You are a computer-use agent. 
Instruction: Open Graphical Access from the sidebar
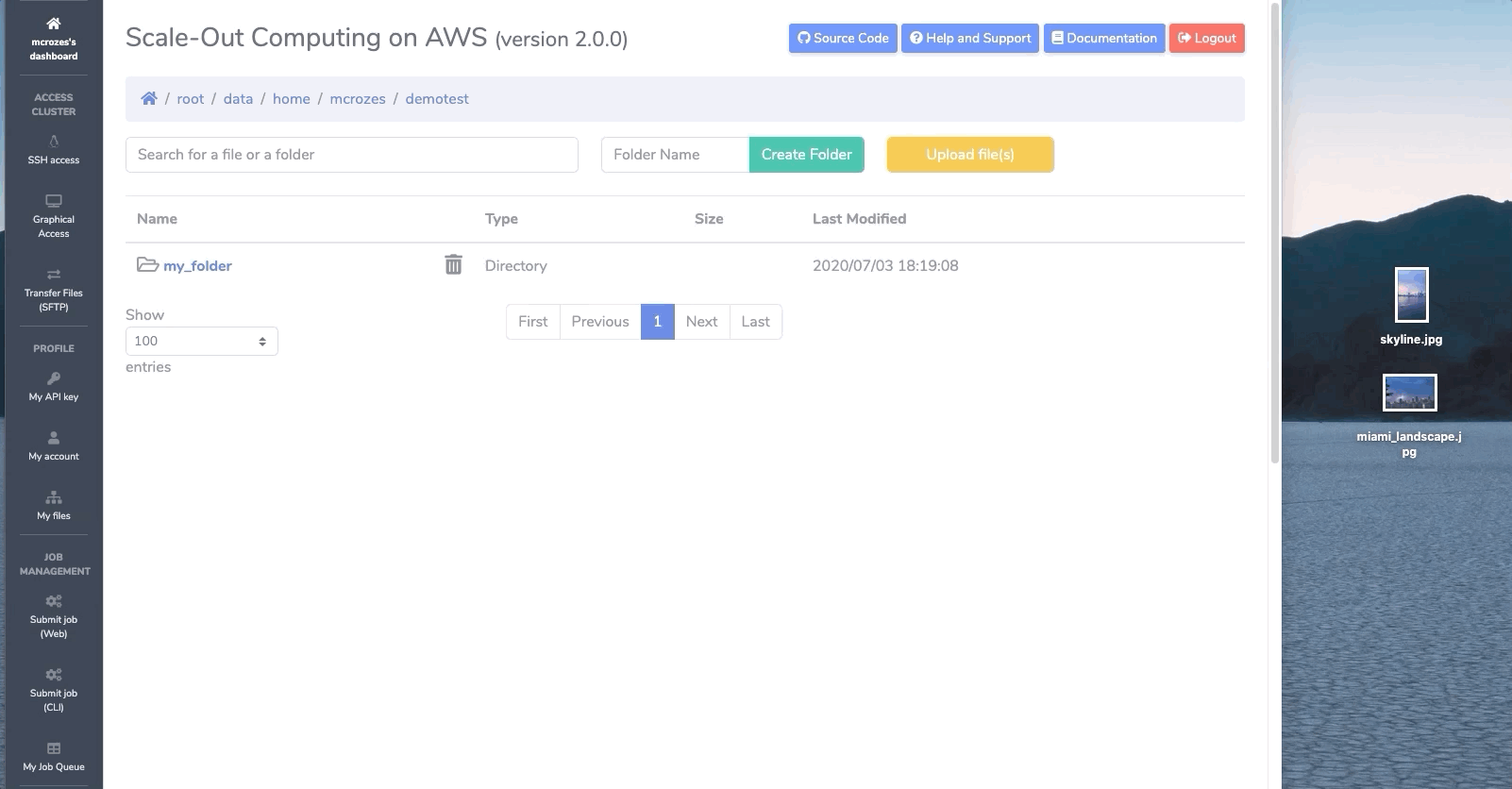54,216
